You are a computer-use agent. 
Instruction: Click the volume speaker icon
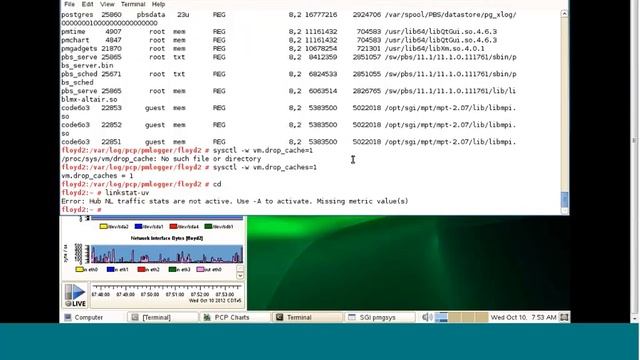click(x=427, y=317)
